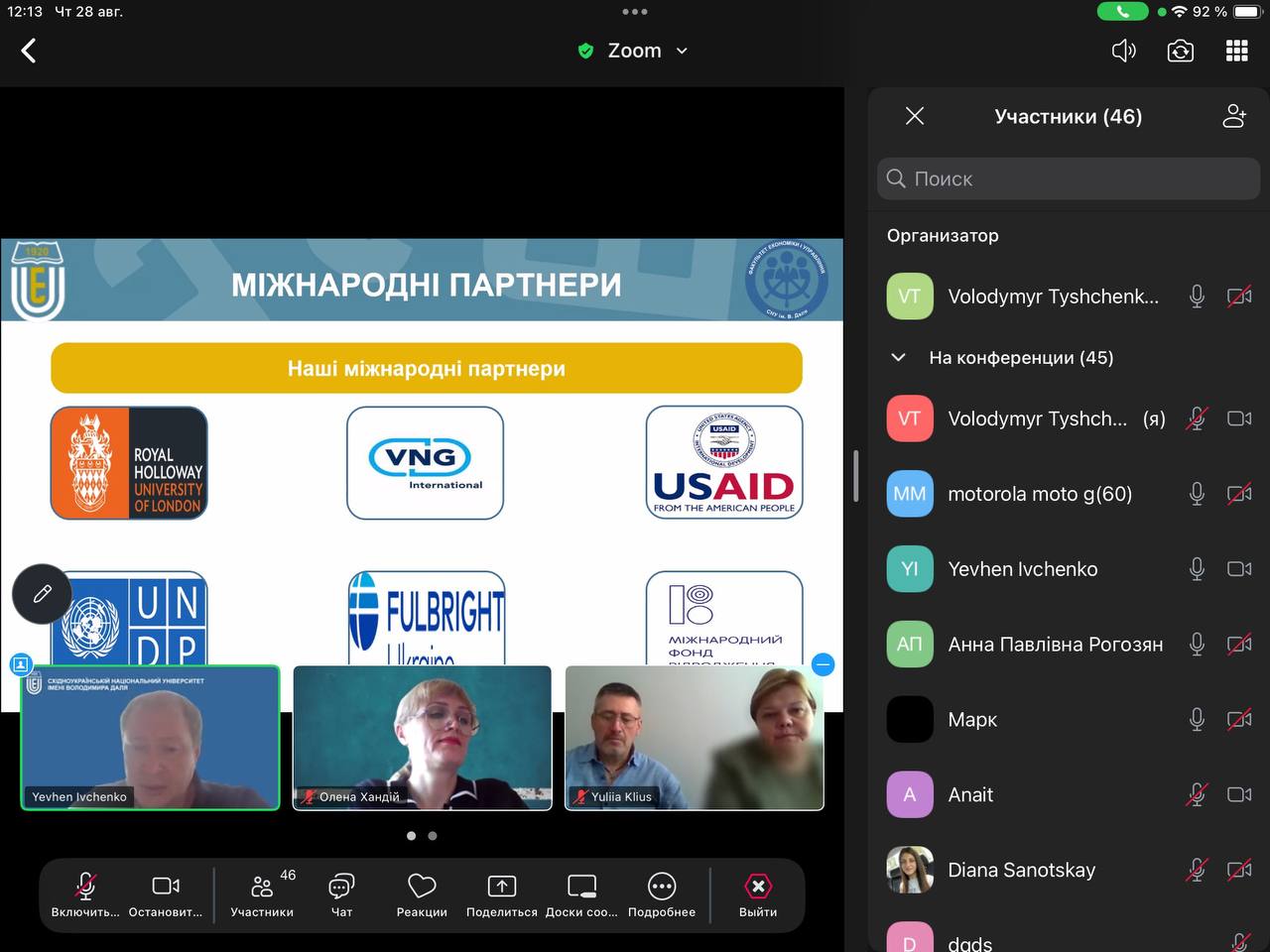Open the Подробнее more options button
1270x952 pixels.
coord(662,894)
